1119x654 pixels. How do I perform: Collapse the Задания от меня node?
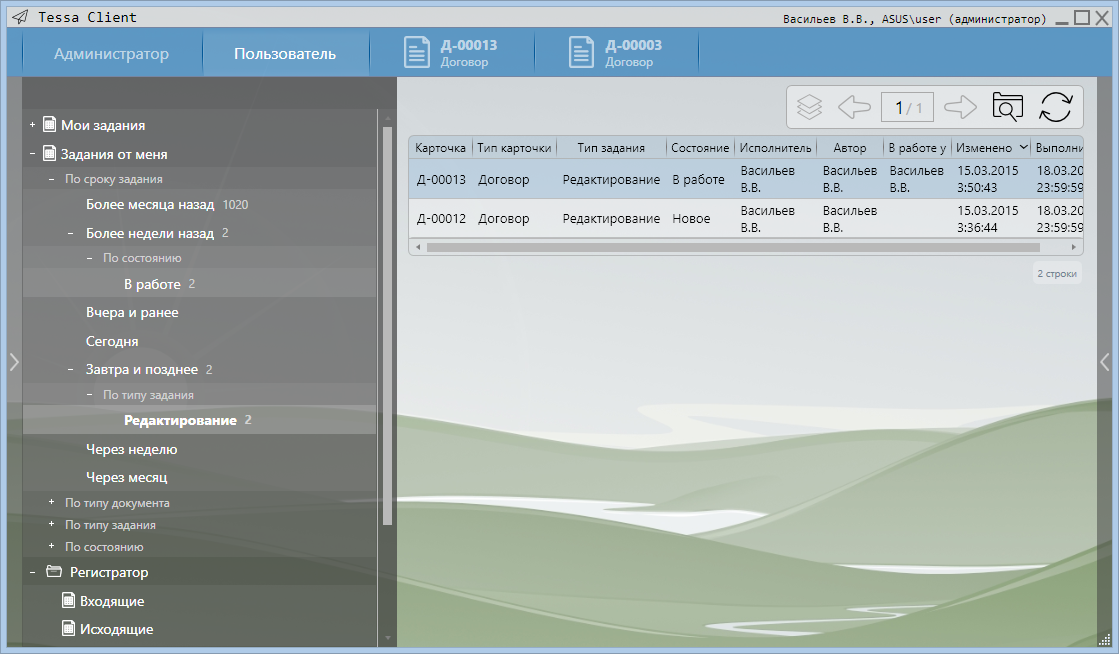point(32,154)
